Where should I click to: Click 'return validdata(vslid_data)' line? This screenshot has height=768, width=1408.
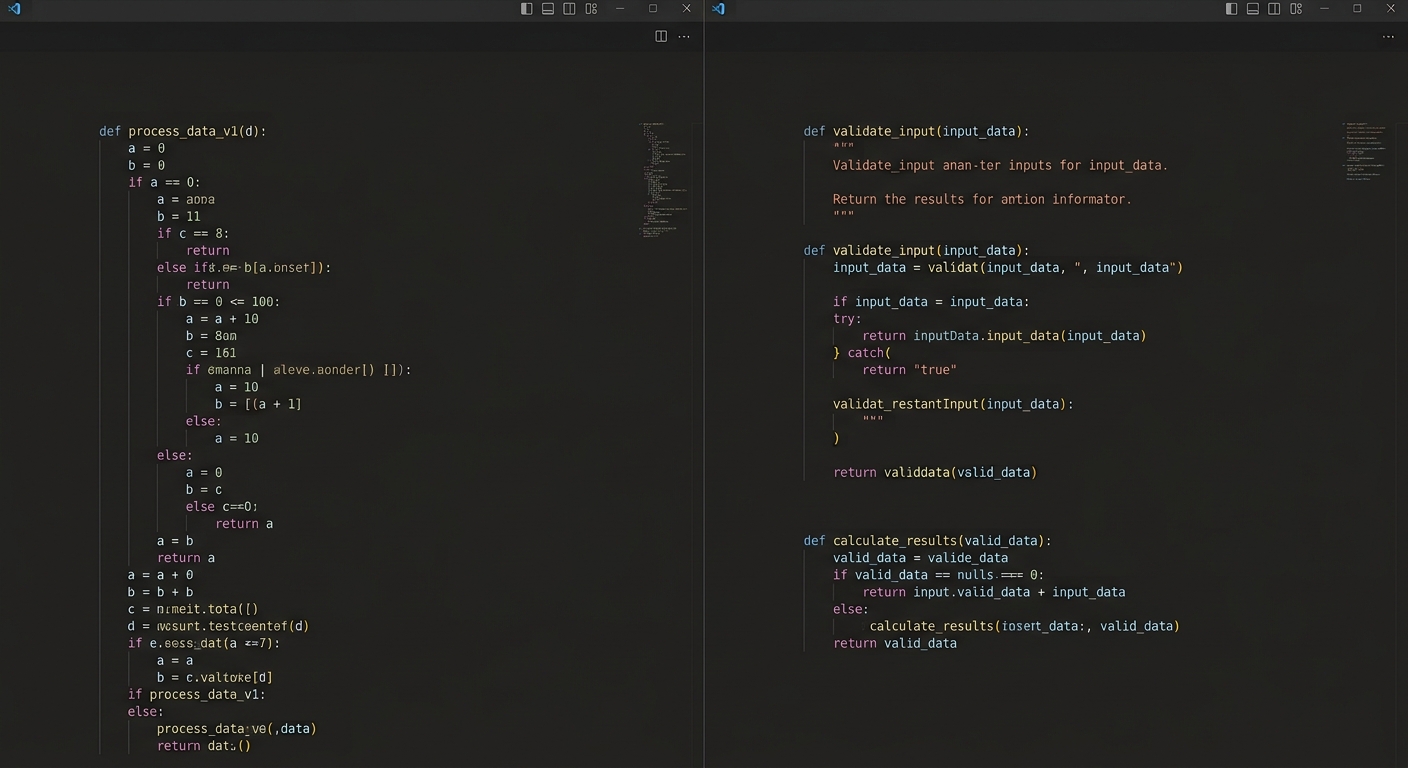[x=935, y=472]
